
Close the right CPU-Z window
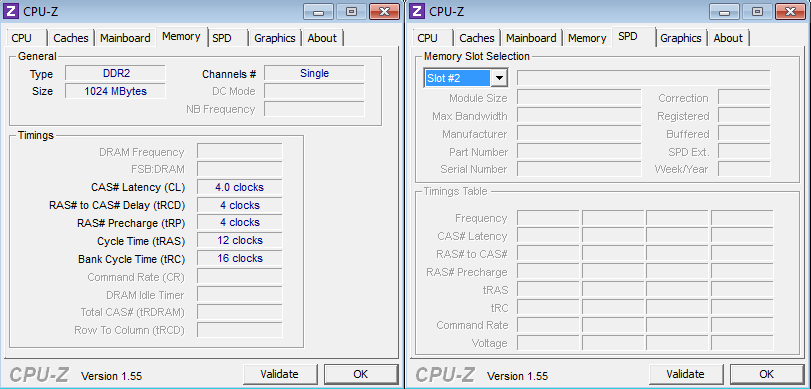tap(790, 11)
